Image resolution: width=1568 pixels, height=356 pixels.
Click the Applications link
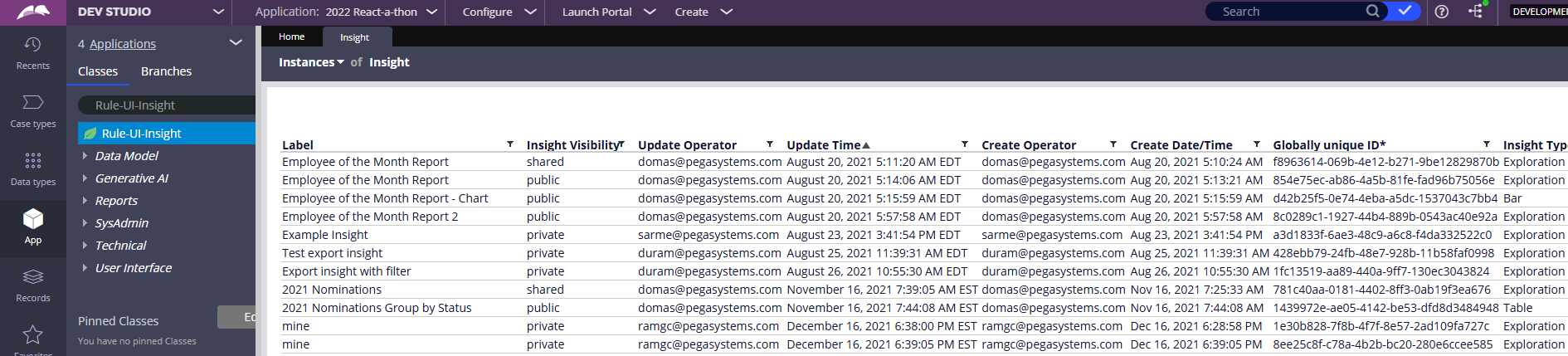[x=123, y=44]
